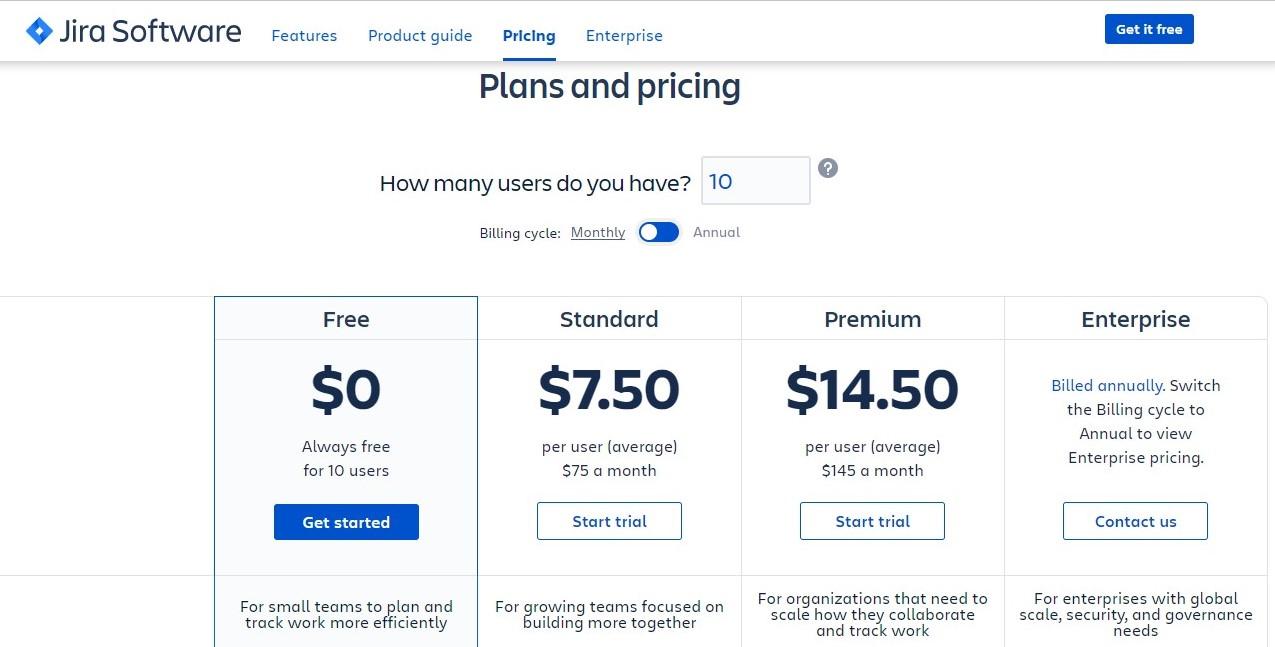Select the Annual billing cycle label
The image size is (1275, 647).
pyautogui.click(x=716, y=232)
